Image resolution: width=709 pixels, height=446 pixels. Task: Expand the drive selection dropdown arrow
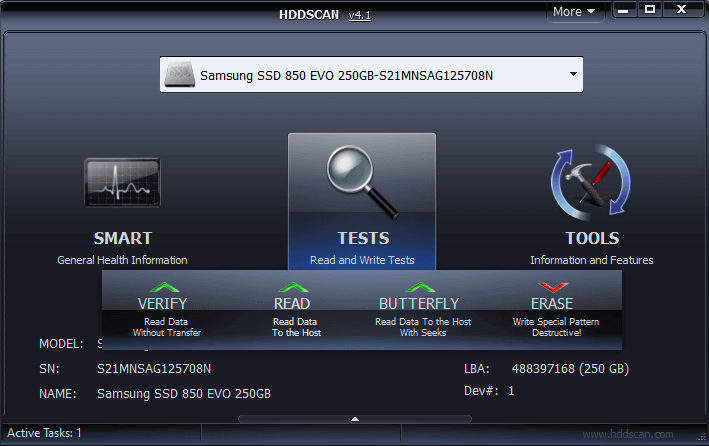tap(573, 74)
